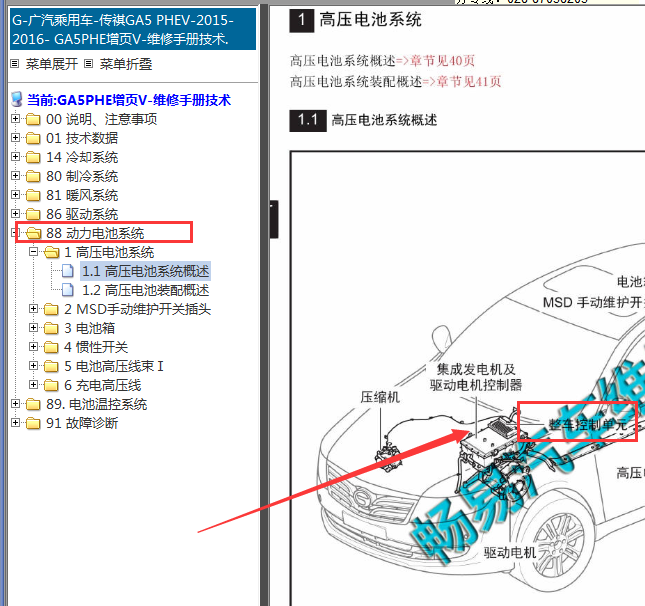Click folder icon of 80 制冷系统
Screen dimensions: 645x606
33,176
